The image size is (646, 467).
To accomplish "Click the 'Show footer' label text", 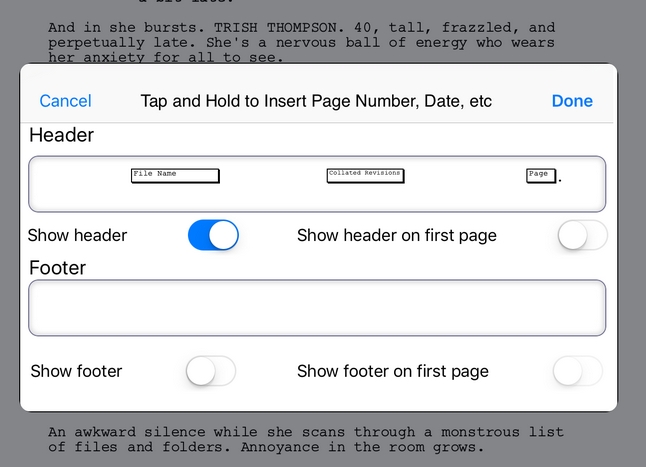I will pos(76,371).
